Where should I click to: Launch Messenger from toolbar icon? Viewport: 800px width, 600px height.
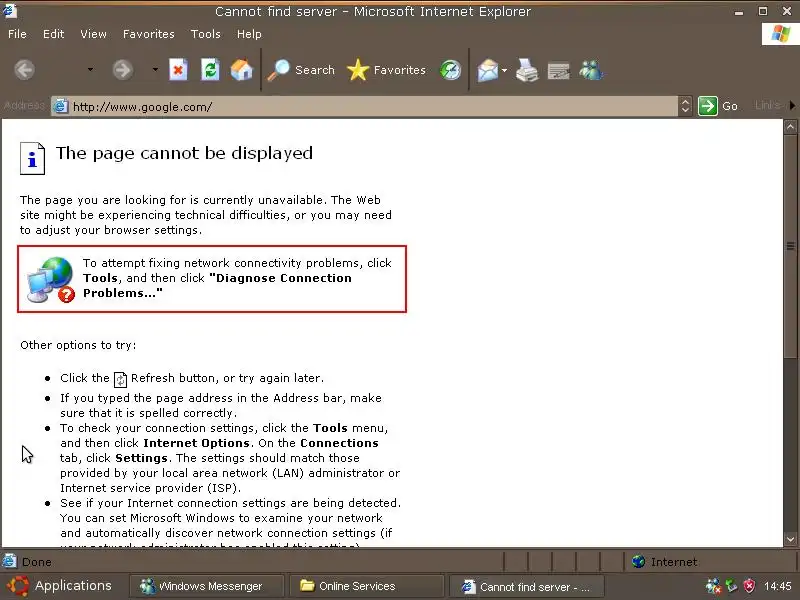click(591, 70)
